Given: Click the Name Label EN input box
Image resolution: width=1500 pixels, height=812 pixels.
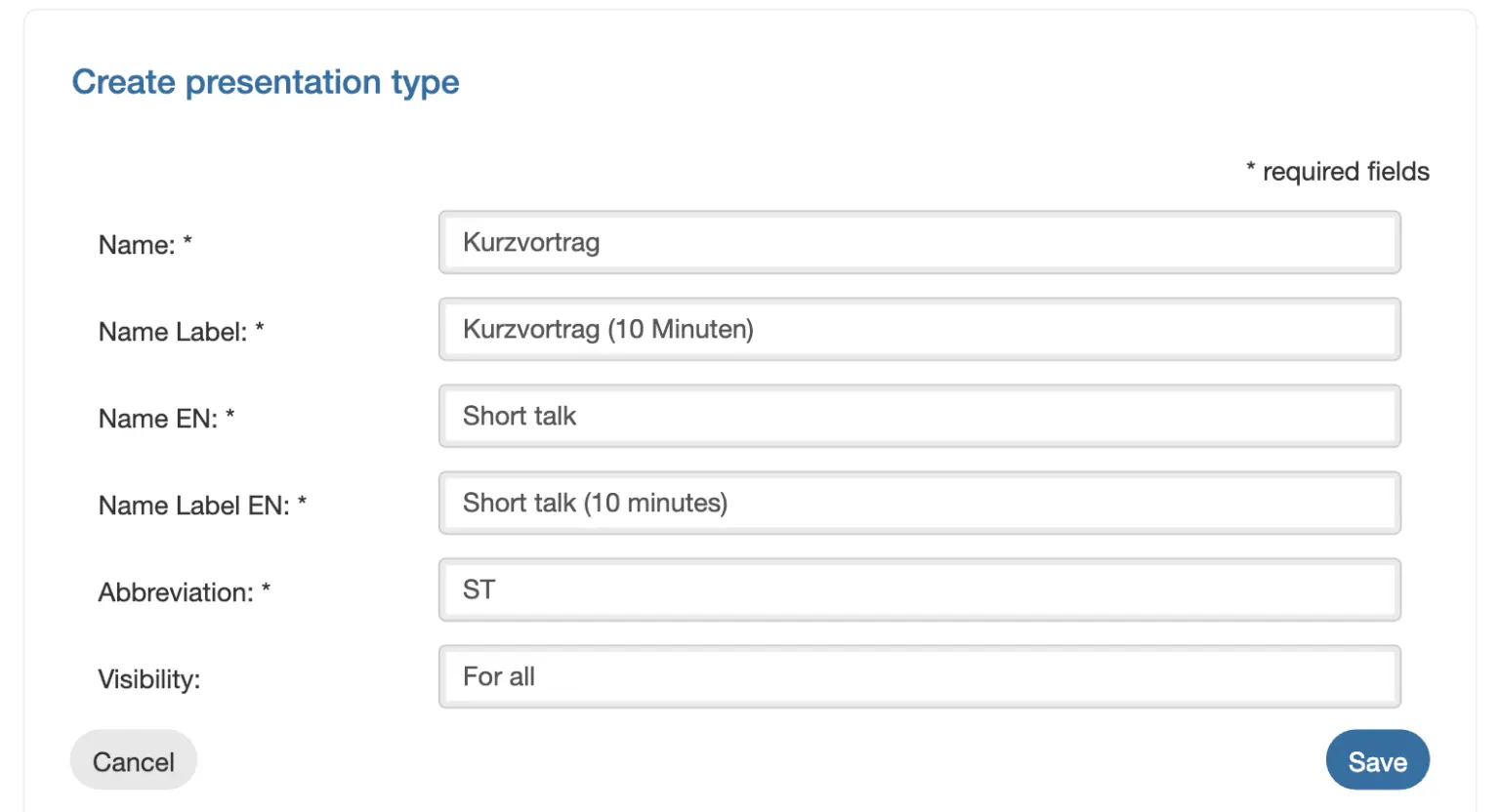Looking at the screenshot, I should click(x=920, y=503).
